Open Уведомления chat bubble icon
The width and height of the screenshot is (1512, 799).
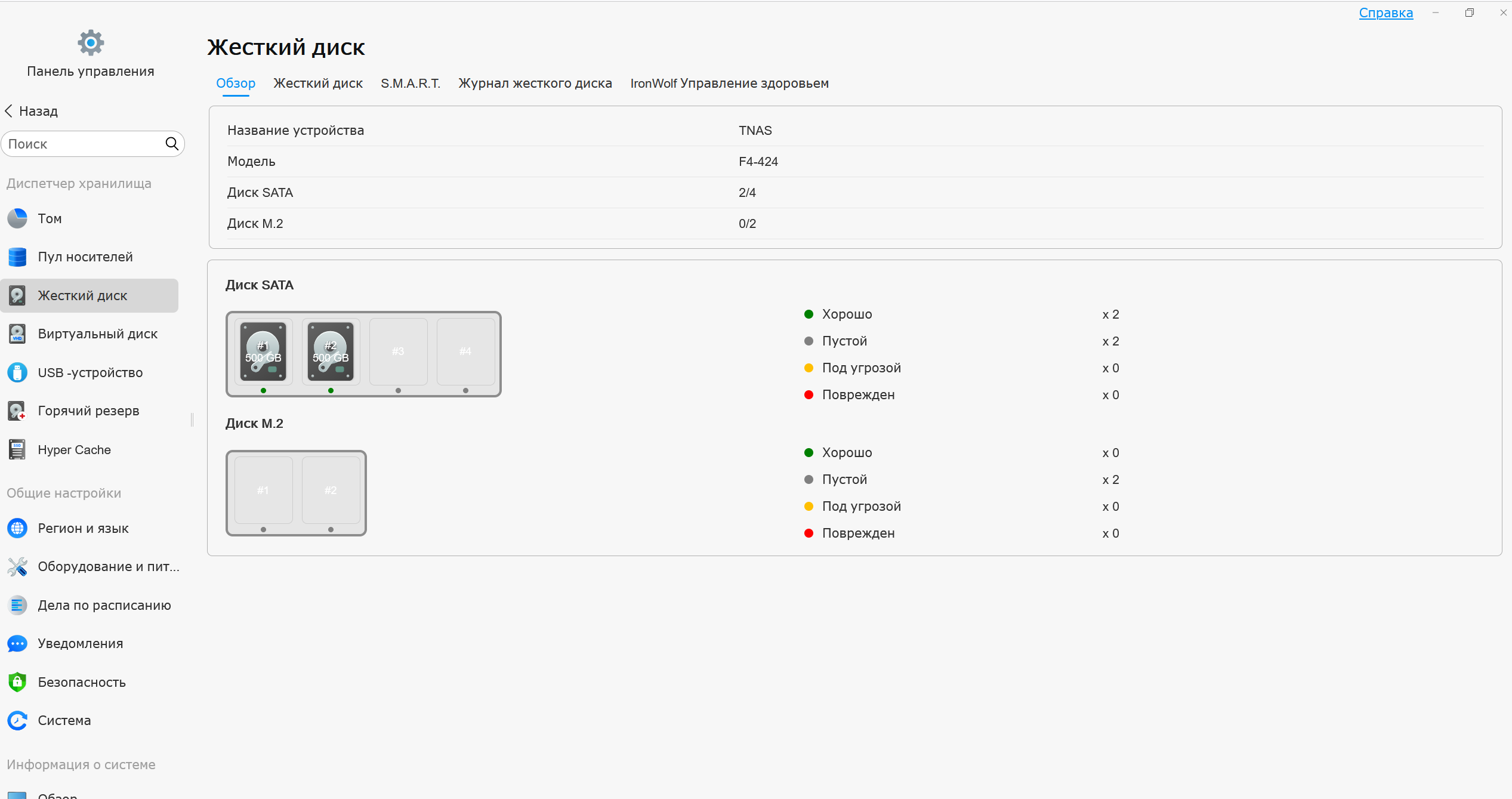pyautogui.click(x=17, y=643)
